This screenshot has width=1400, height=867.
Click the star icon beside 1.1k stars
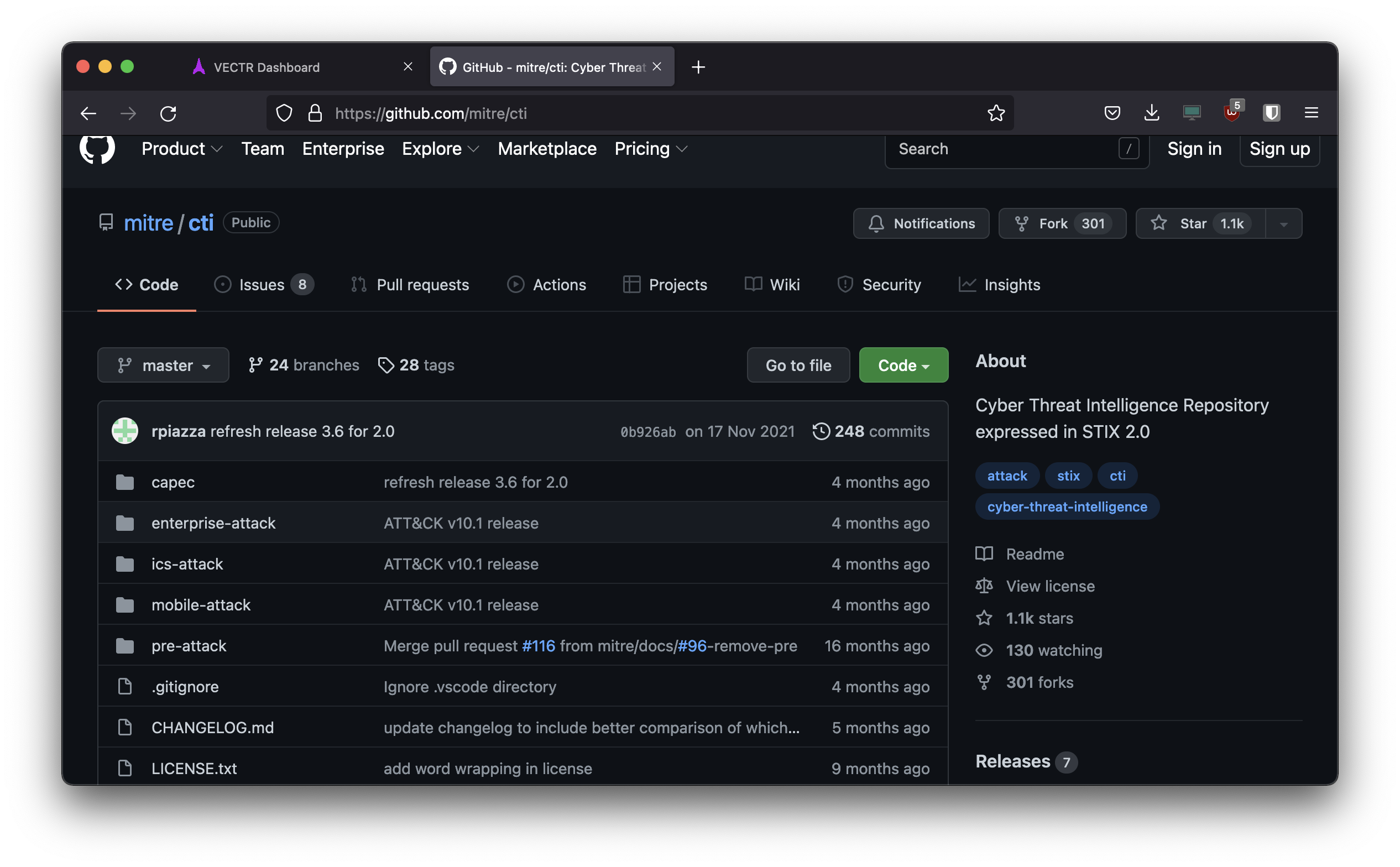(984, 618)
